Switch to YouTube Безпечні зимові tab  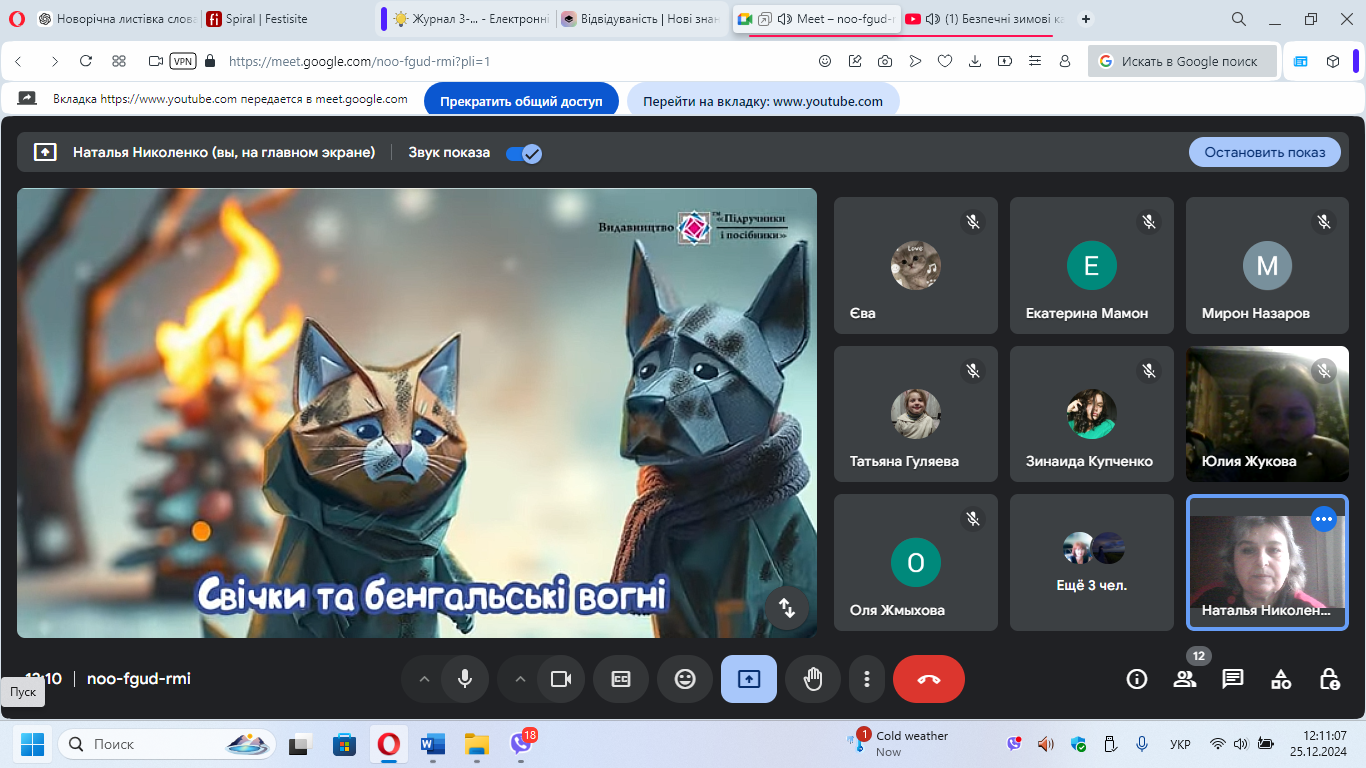[x=985, y=19]
